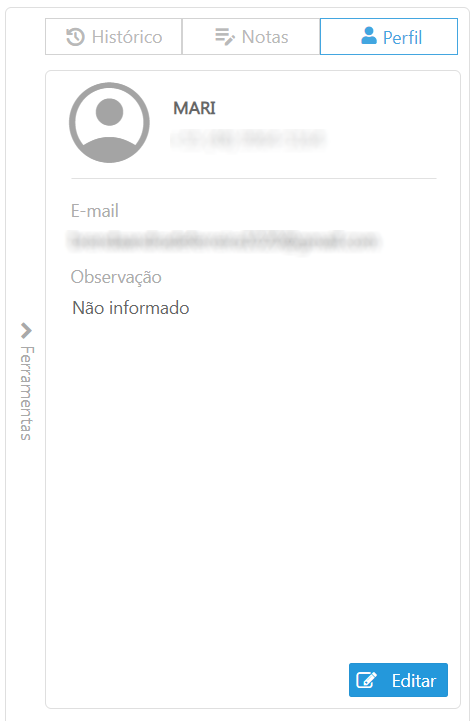Click the gray profile avatar picture
The height and width of the screenshot is (721, 476).
pyautogui.click(x=109, y=123)
